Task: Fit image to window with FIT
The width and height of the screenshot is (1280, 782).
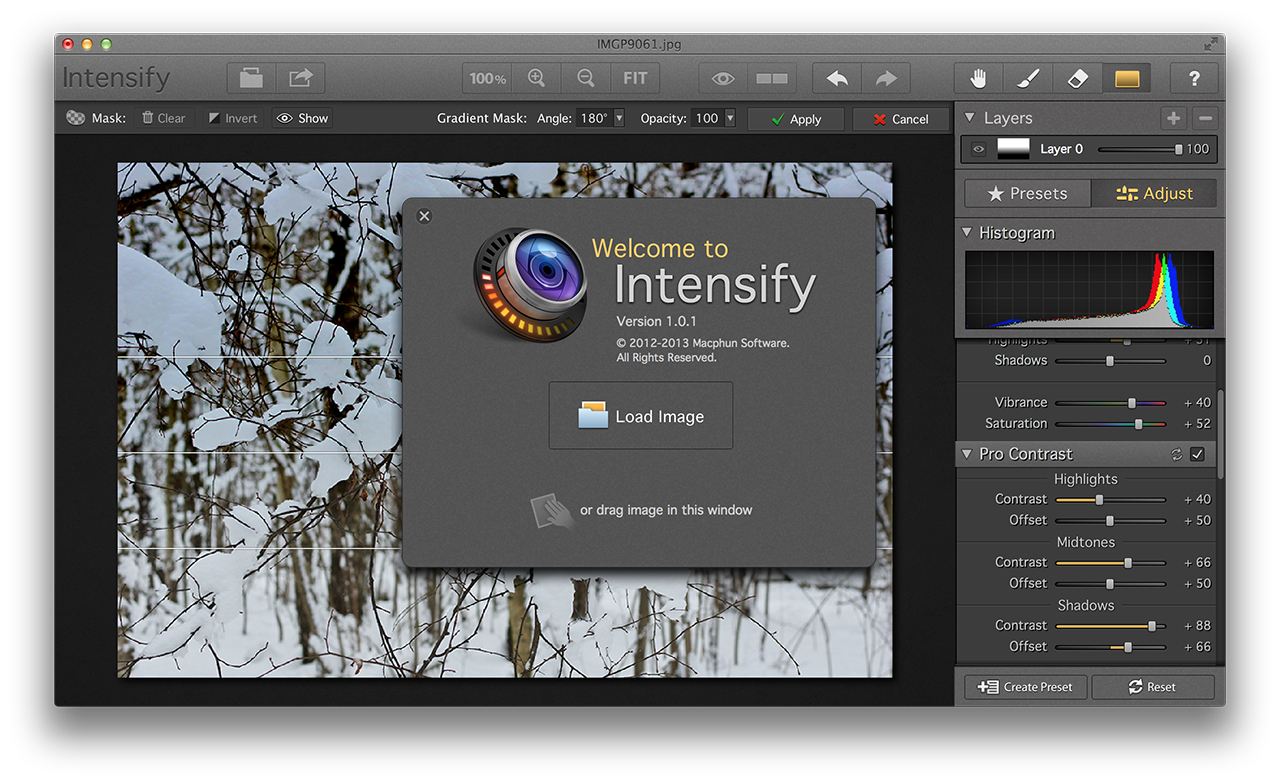Action: point(635,78)
